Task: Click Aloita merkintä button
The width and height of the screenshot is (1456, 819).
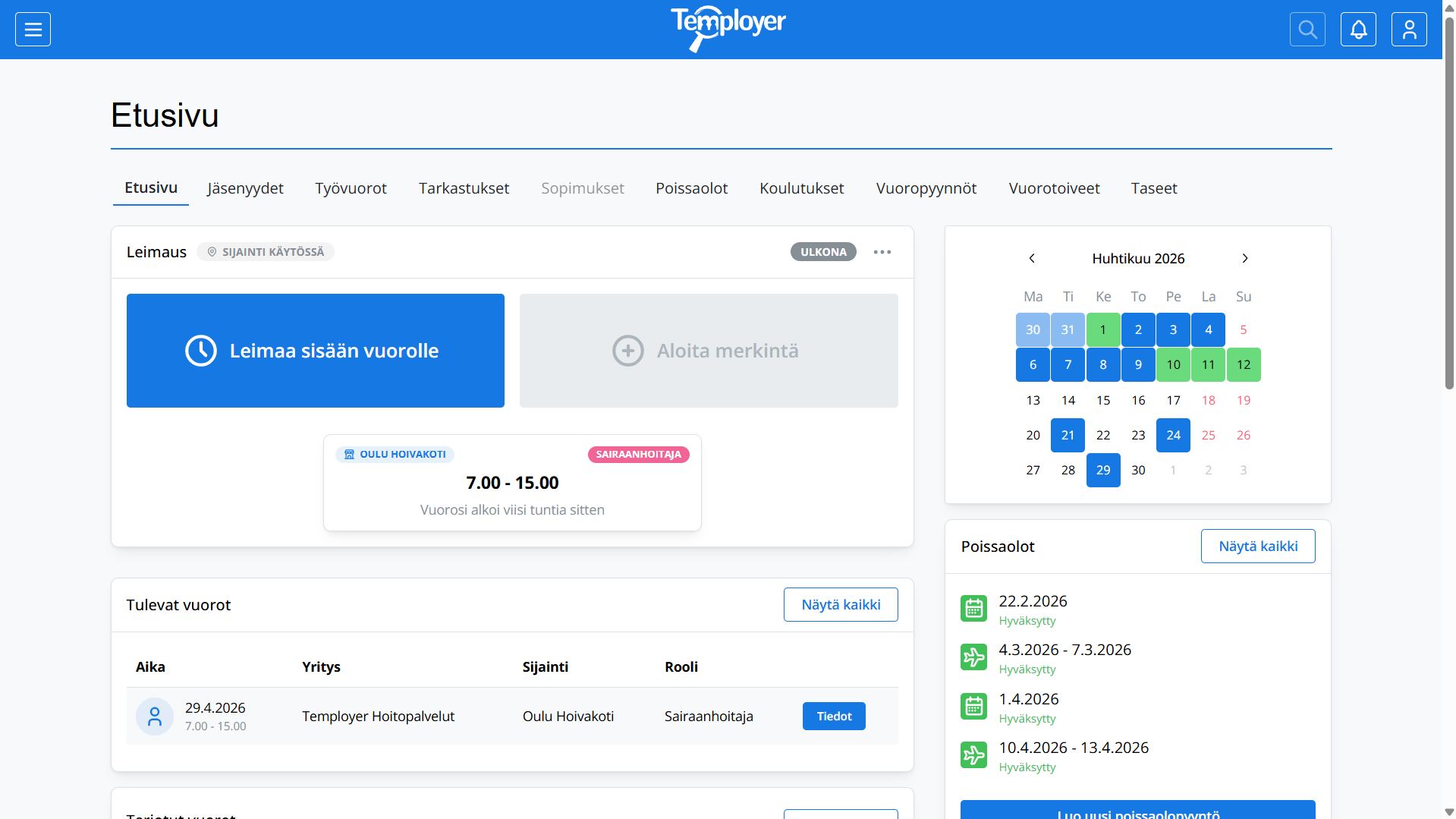Action: tap(709, 351)
